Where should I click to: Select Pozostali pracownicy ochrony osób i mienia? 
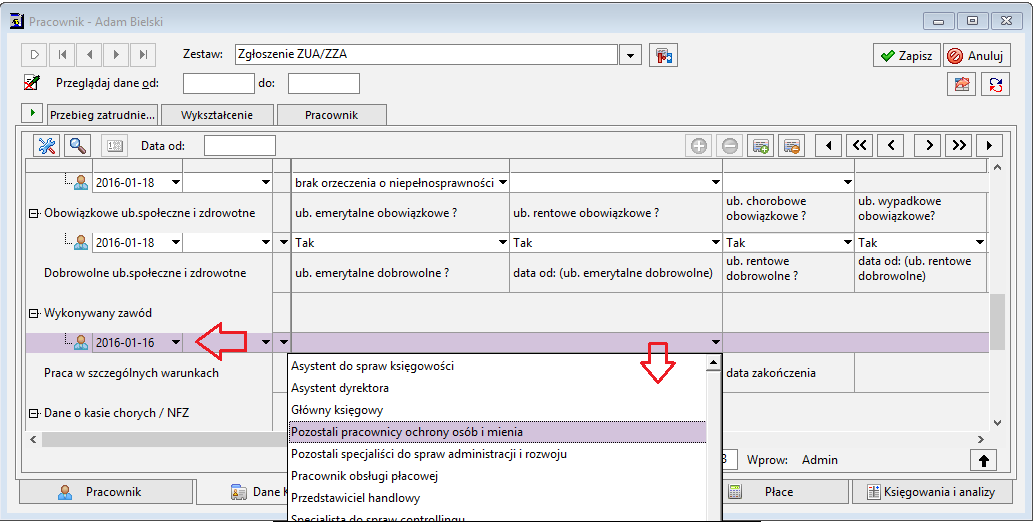(498, 432)
